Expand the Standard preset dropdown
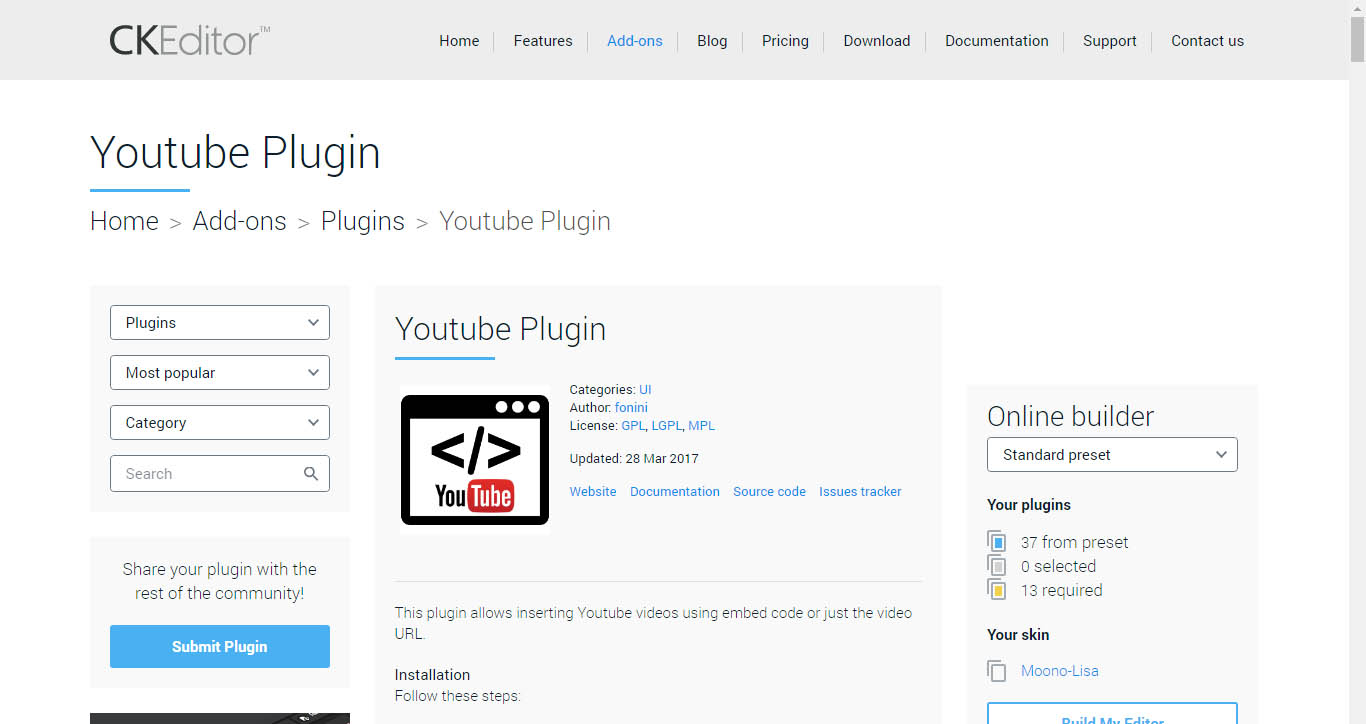Screen dimensions: 1366x724 coord(1112,455)
